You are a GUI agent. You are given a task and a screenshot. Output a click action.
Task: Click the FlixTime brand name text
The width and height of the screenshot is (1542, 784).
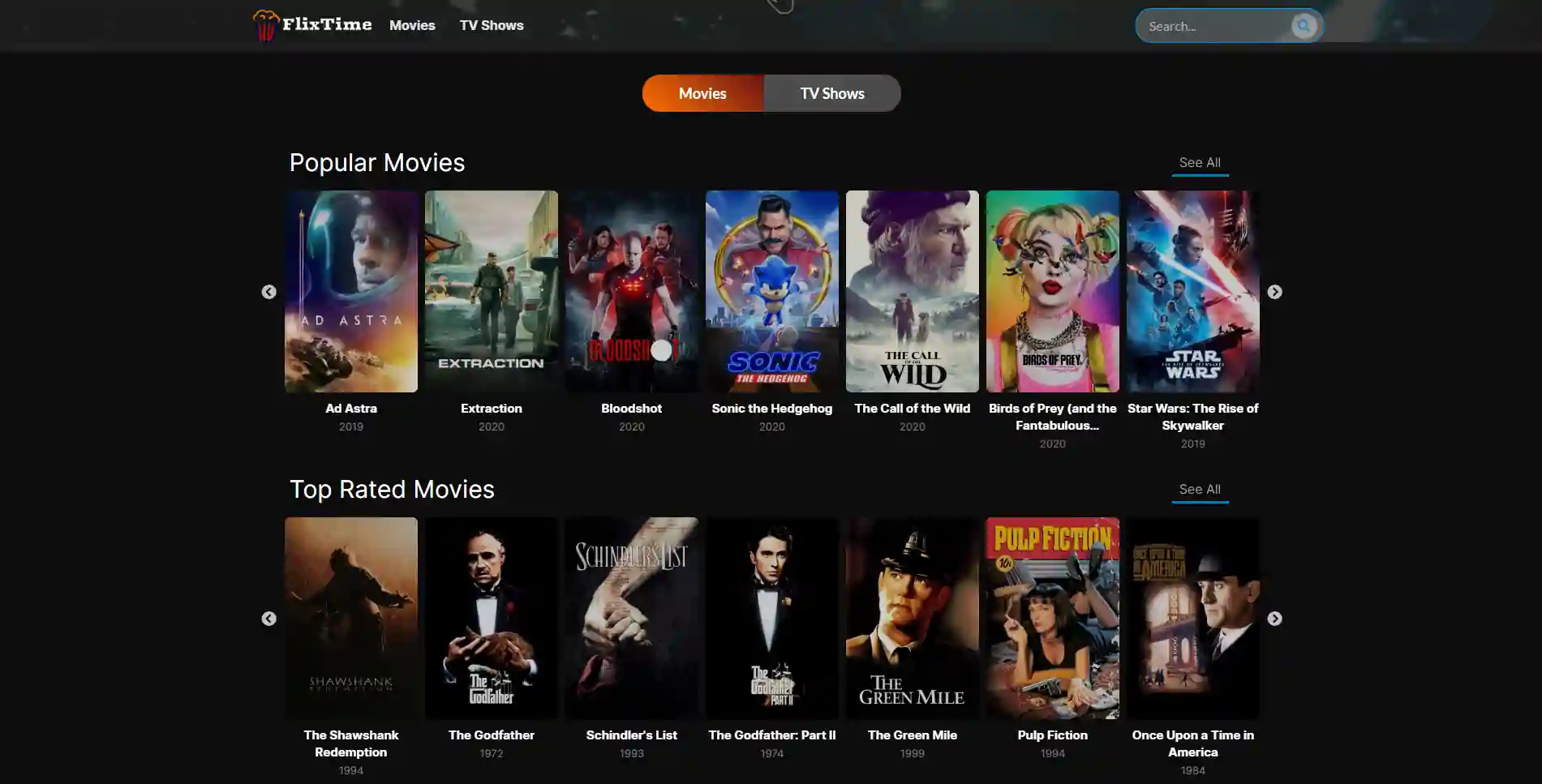(x=327, y=24)
